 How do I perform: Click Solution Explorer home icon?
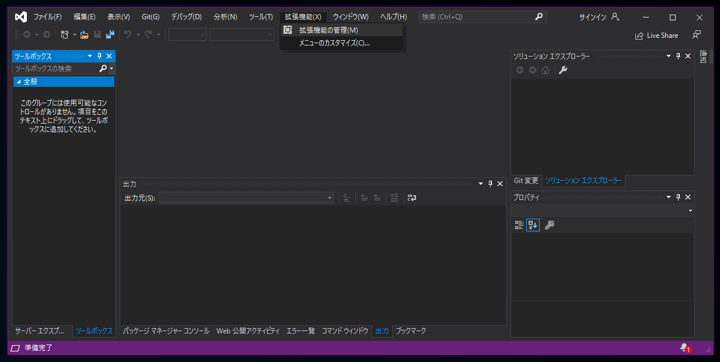pos(546,70)
